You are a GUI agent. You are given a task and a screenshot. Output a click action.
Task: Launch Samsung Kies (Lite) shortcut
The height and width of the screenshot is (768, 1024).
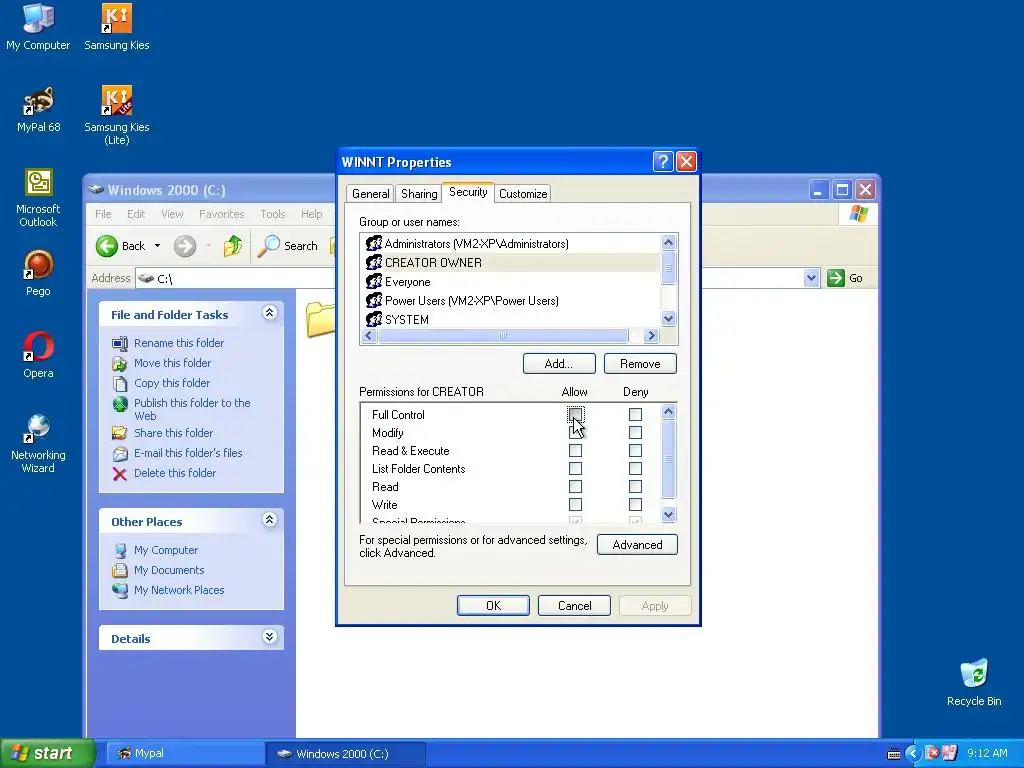pyautogui.click(x=117, y=116)
